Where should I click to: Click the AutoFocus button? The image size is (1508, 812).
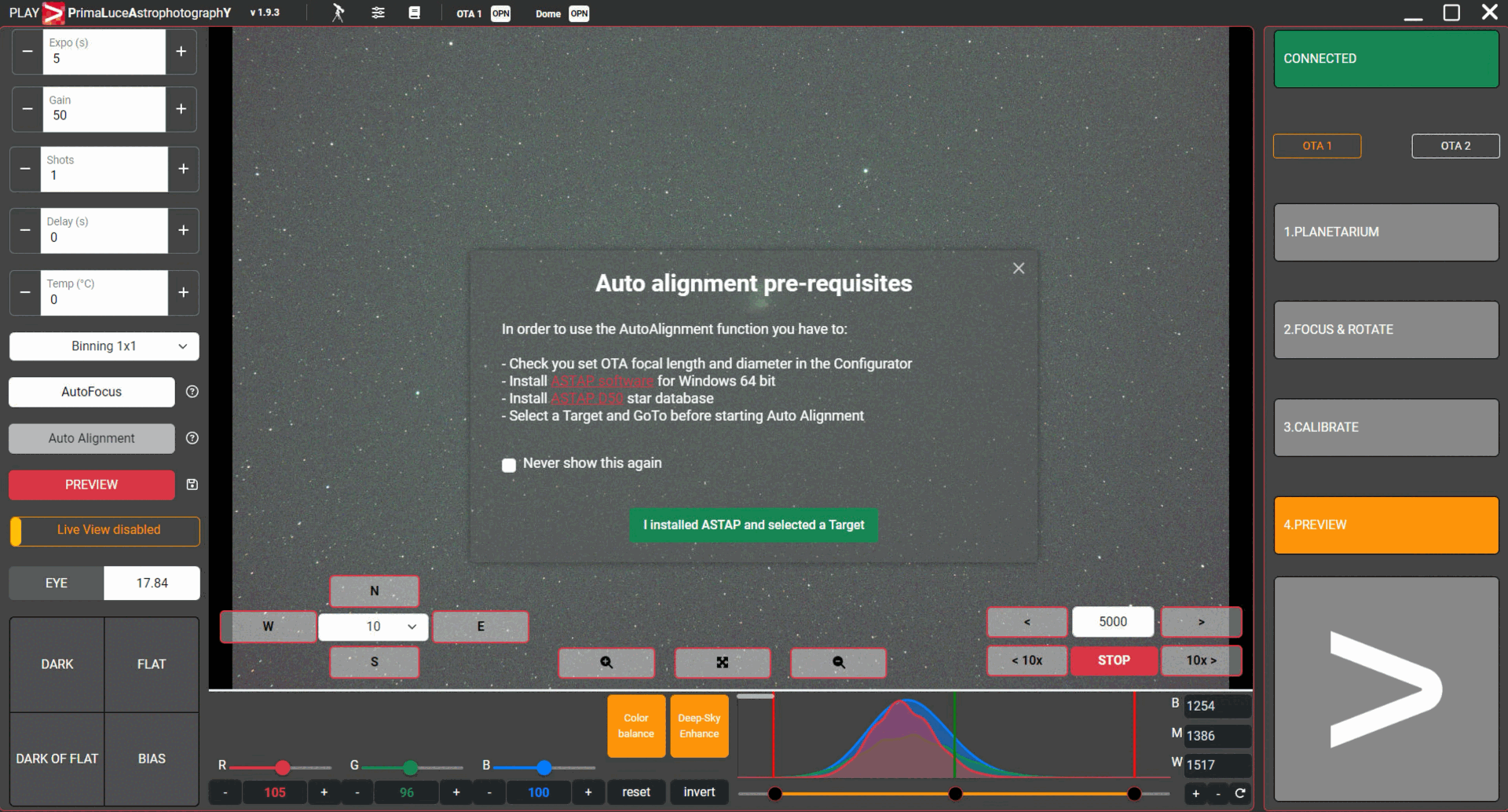coord(92,392)
